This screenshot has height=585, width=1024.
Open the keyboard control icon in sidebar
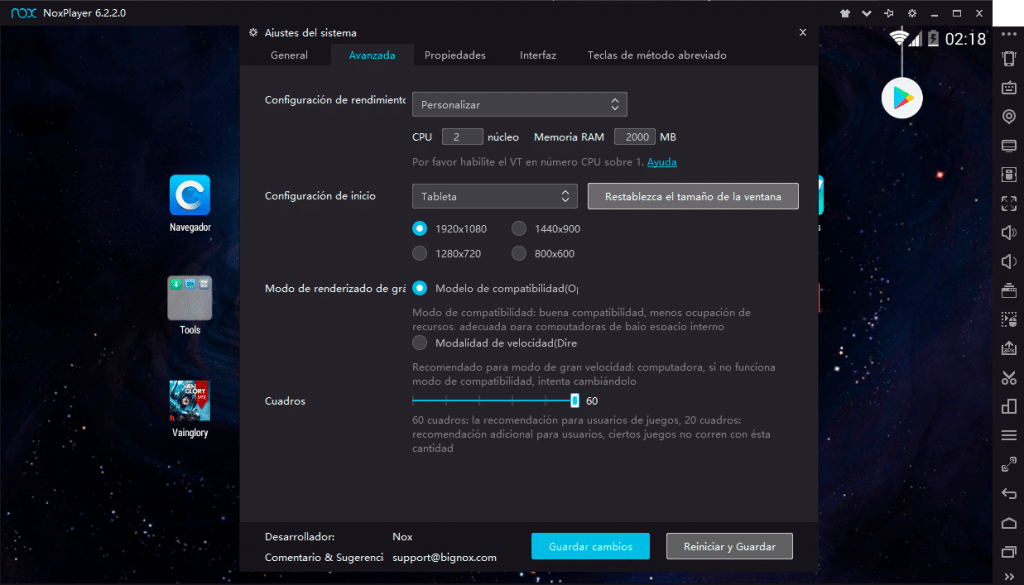1008,87
